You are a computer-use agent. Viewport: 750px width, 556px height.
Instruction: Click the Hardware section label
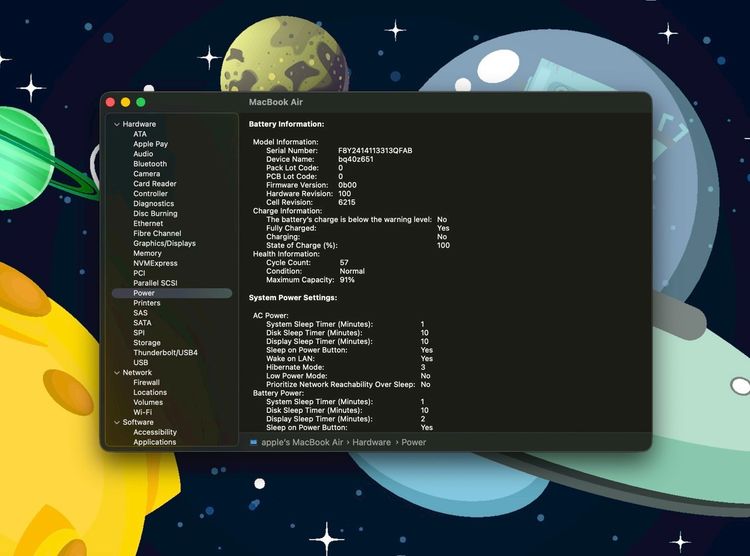139,124
